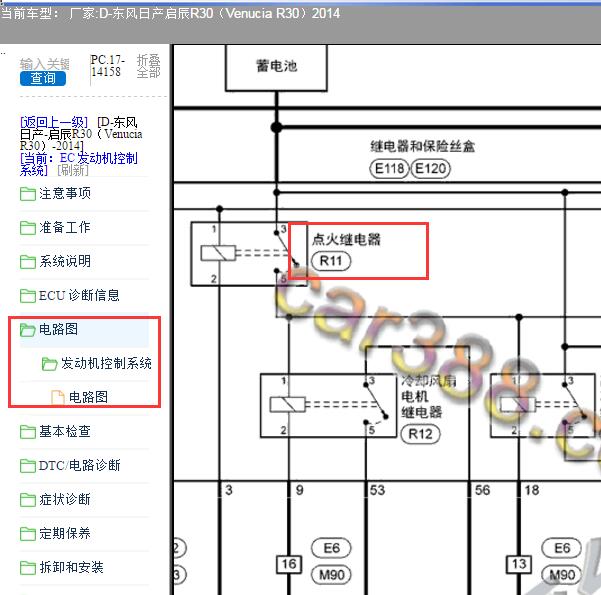
Task: Click the 刷新 refresh link
Action: click(72, 170)
